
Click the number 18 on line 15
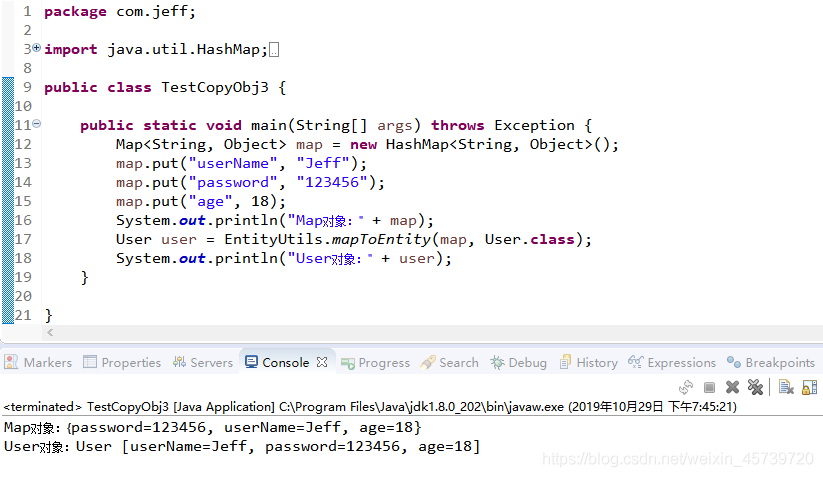260,201
